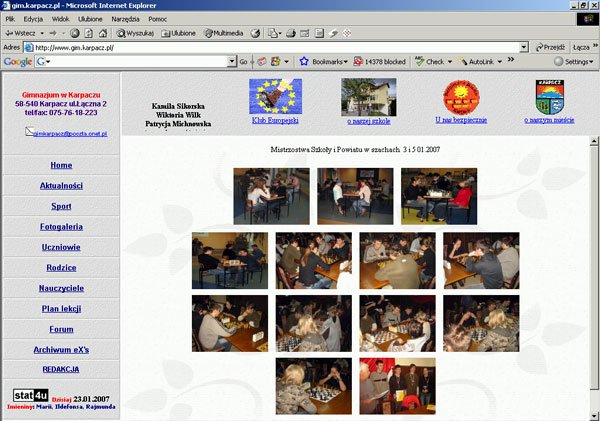The width and height of the screenshot is (600, 421).
Task: Open the Pomoc menu
Action: click(x=157, y=19)
